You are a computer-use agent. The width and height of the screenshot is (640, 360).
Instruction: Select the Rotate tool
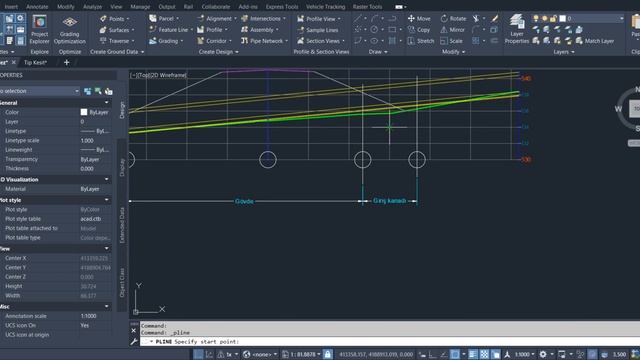coord(453,18)
